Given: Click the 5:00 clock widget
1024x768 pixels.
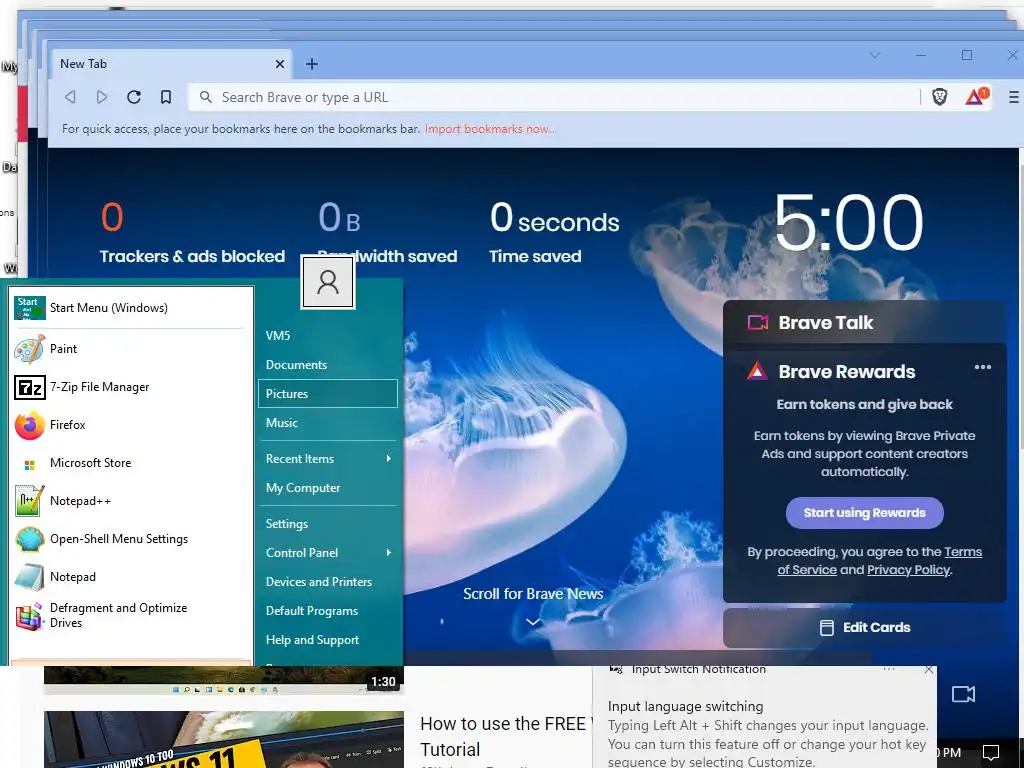Looking at the screenshot, I should (x=848, y=223).
